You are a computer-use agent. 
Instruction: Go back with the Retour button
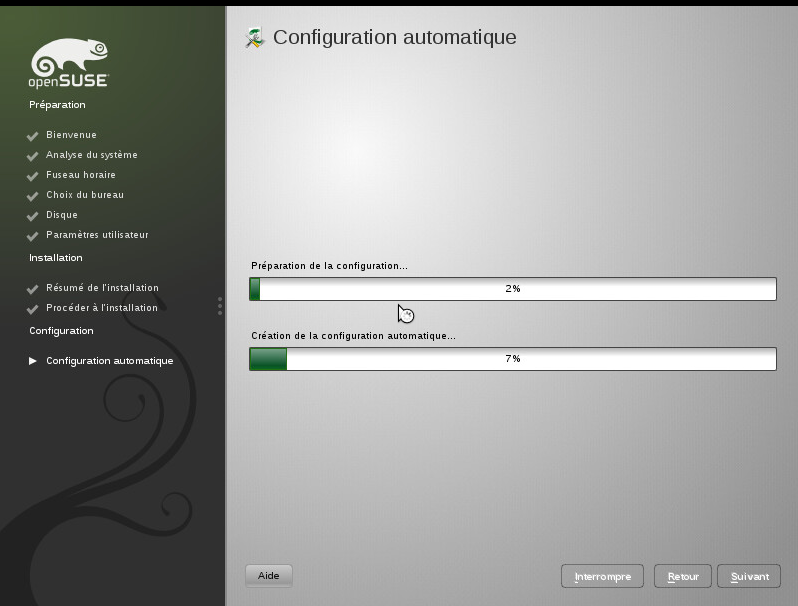683,577
